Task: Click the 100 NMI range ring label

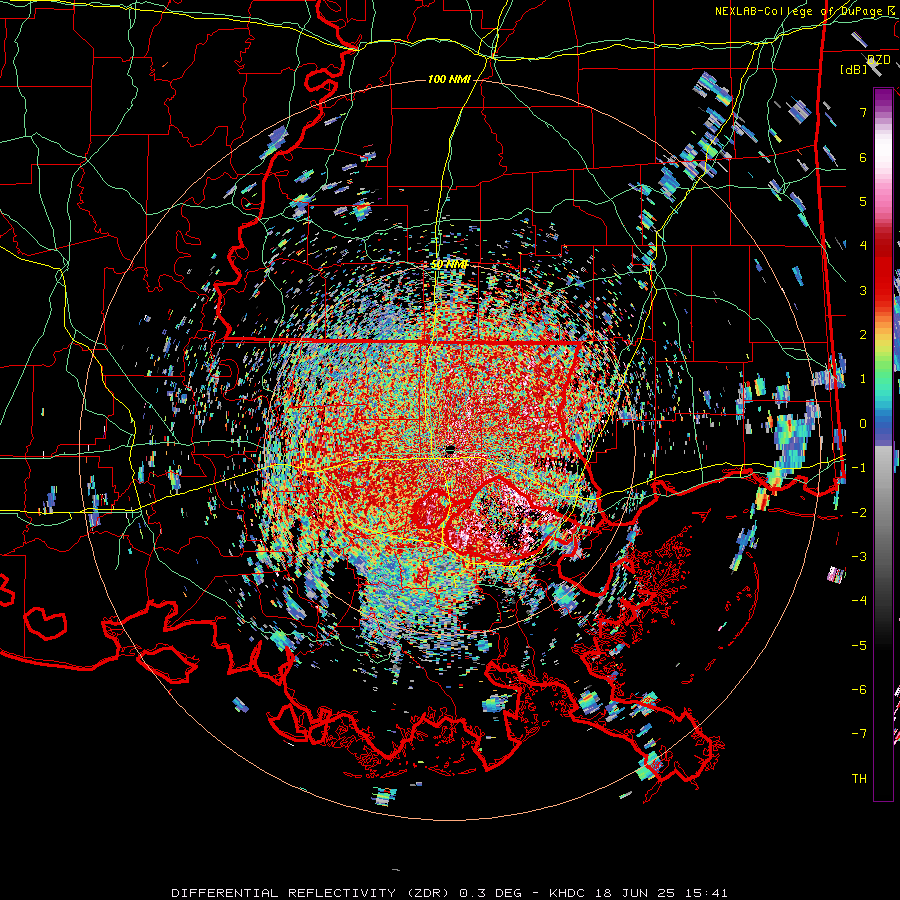Action: coord(449,79)
